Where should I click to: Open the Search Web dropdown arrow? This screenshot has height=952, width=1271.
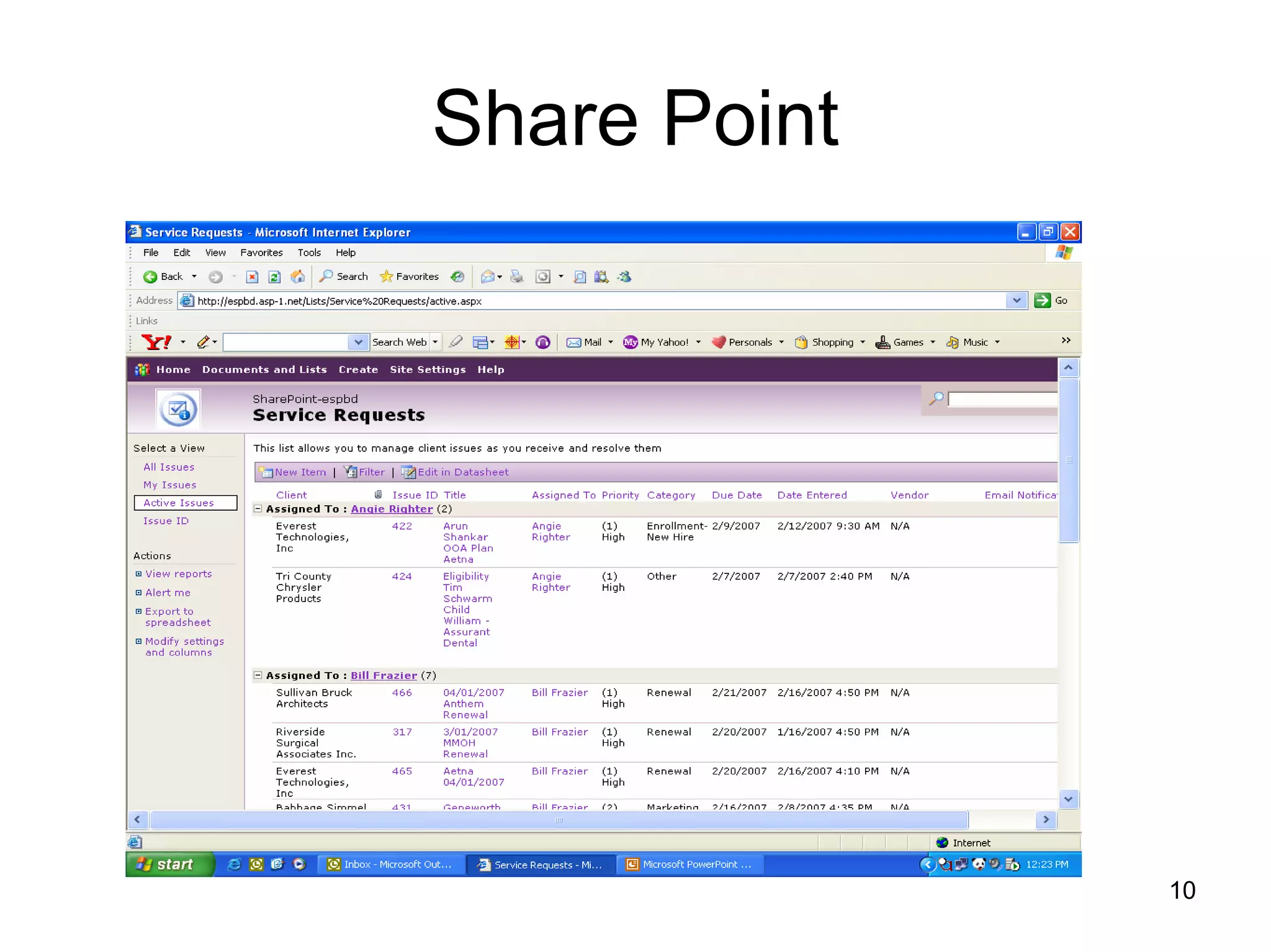coord(435,342)
